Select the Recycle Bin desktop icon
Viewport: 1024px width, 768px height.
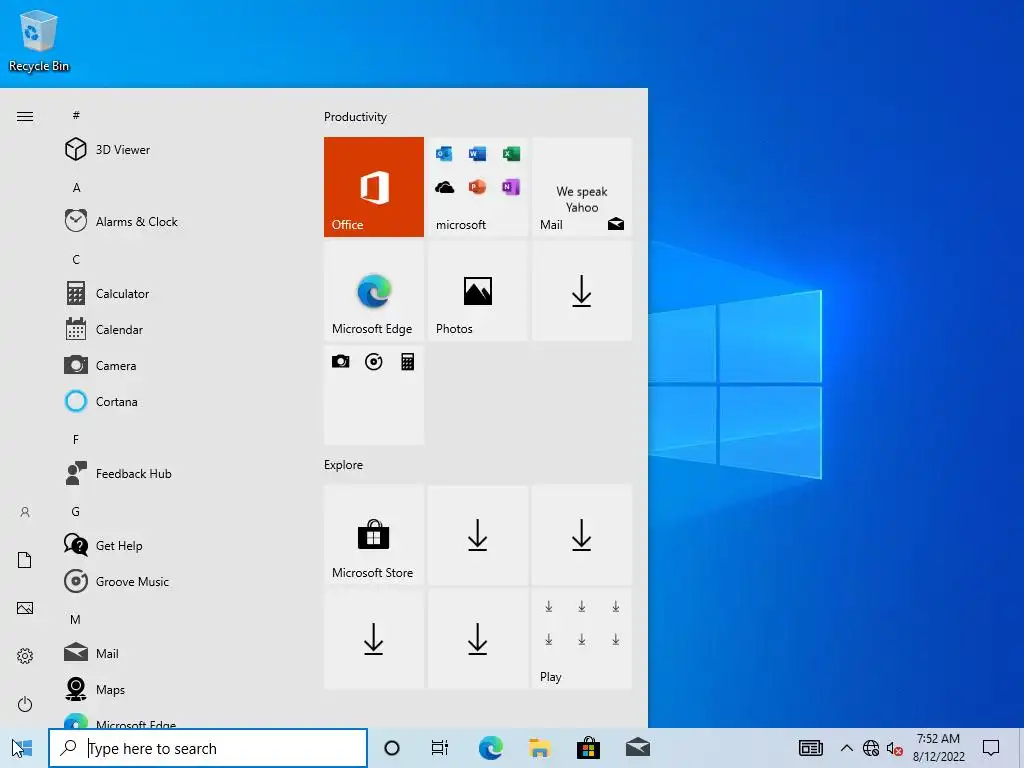(39, 40)
